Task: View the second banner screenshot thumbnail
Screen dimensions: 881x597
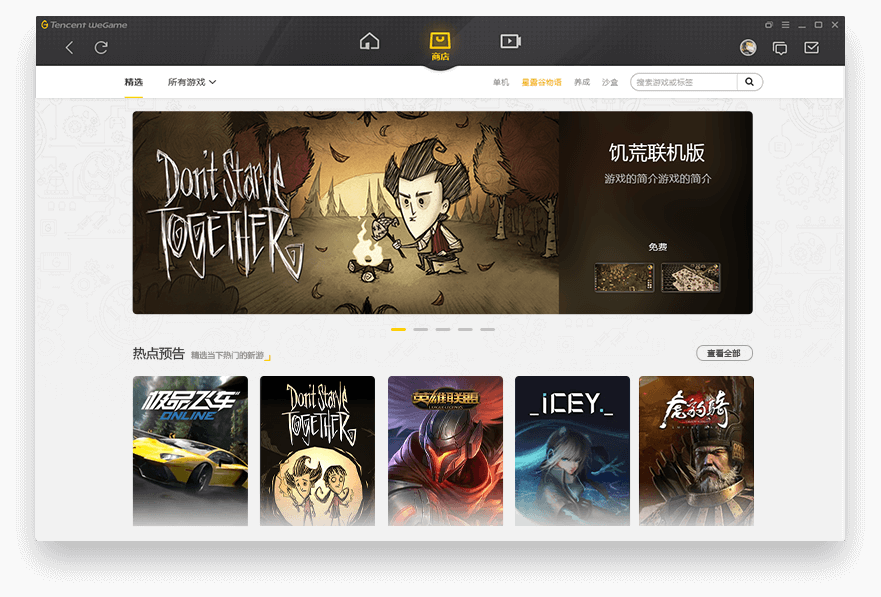Action: pos(691,277)
